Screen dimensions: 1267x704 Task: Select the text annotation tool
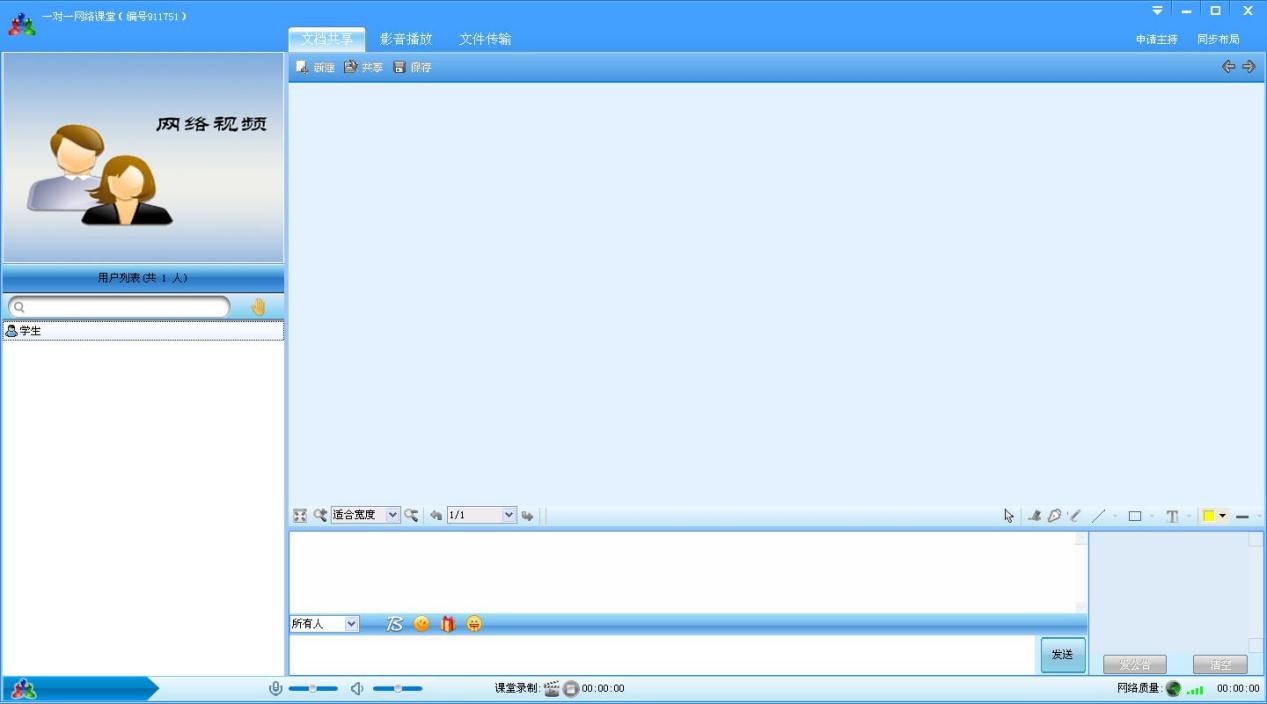pos(1172,515)
